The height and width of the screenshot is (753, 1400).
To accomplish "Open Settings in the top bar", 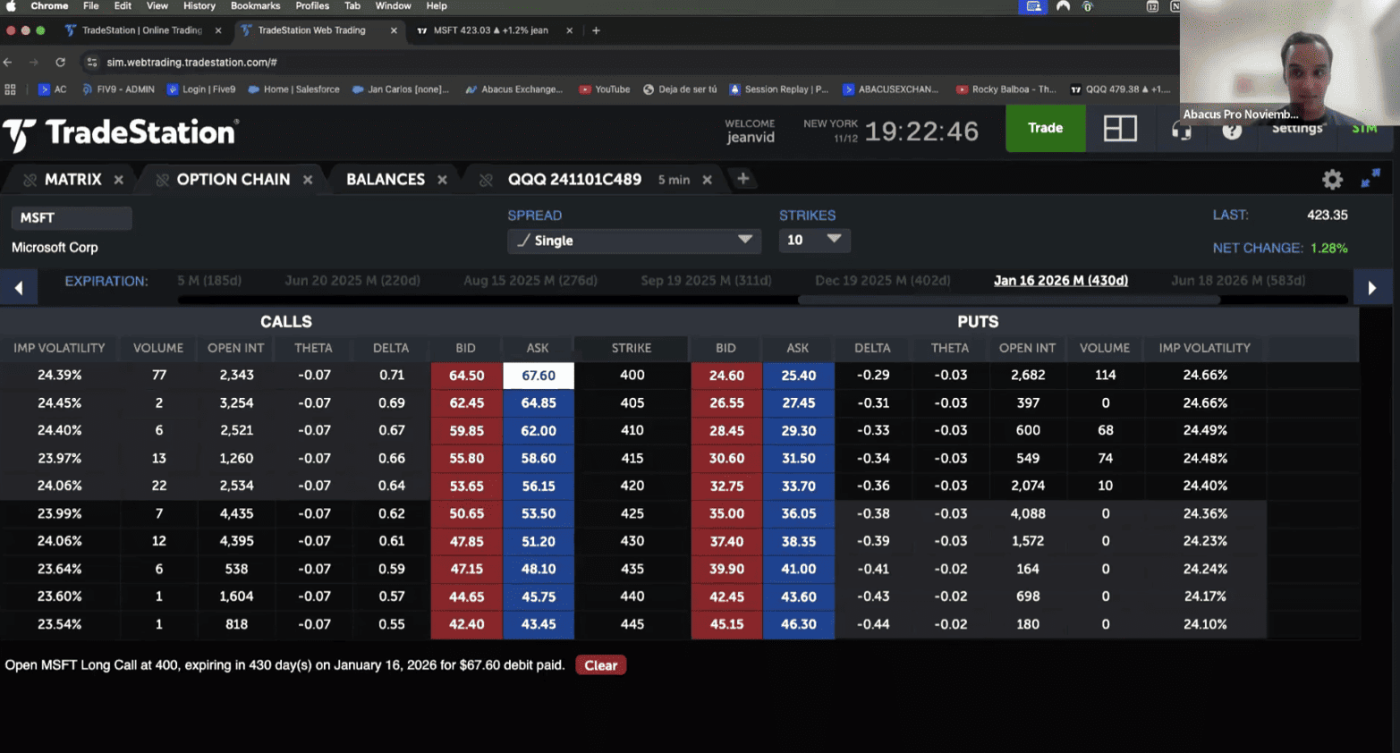I will pyautogui.click(x=1297, y=129).
